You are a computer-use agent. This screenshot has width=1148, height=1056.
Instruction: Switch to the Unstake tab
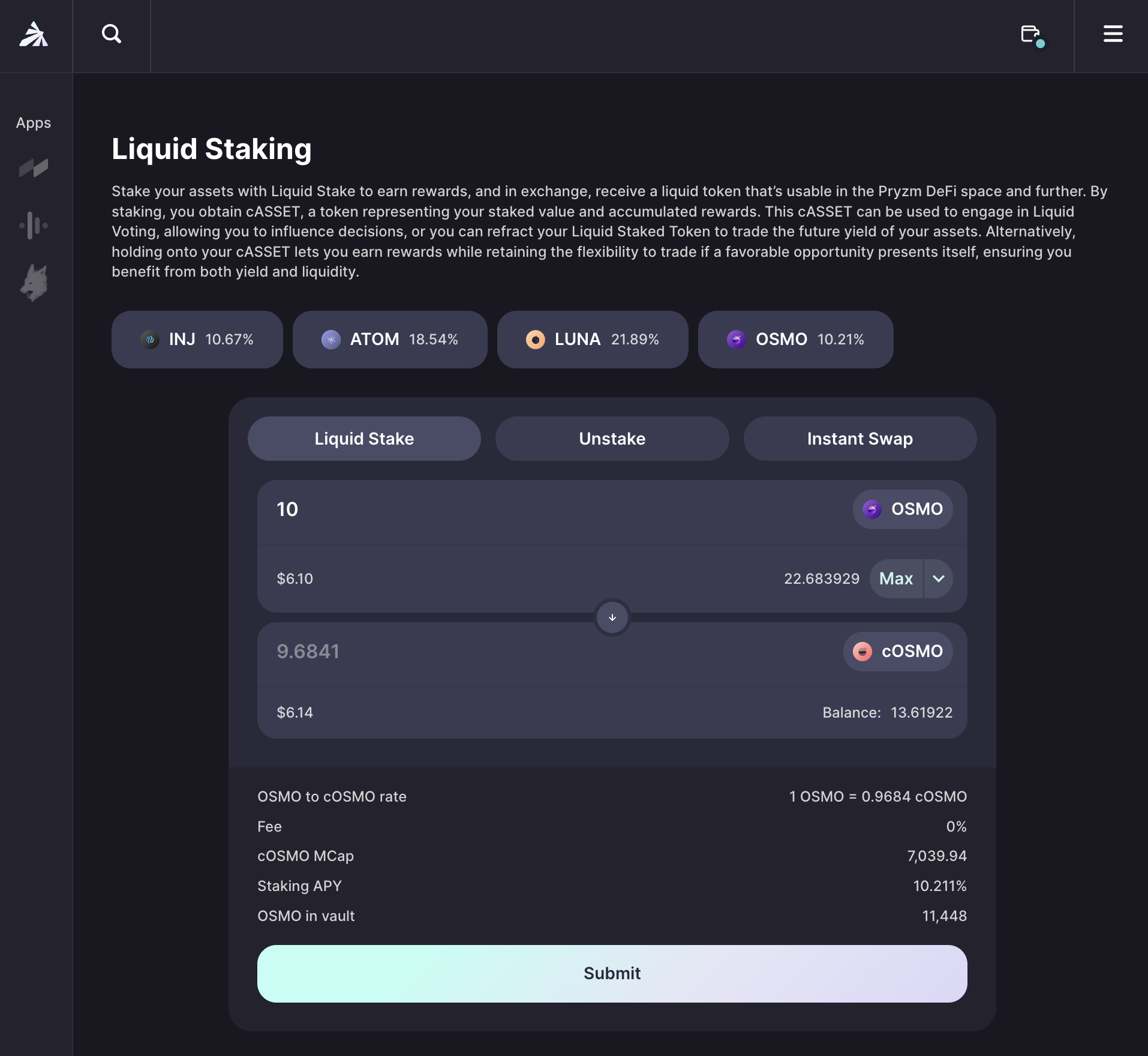[612, 439]
